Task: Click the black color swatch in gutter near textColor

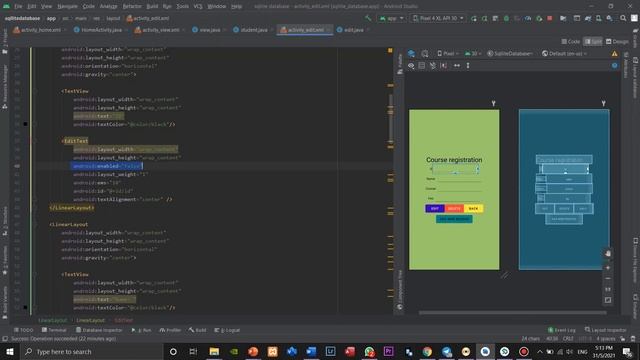Action: [25, 124]
